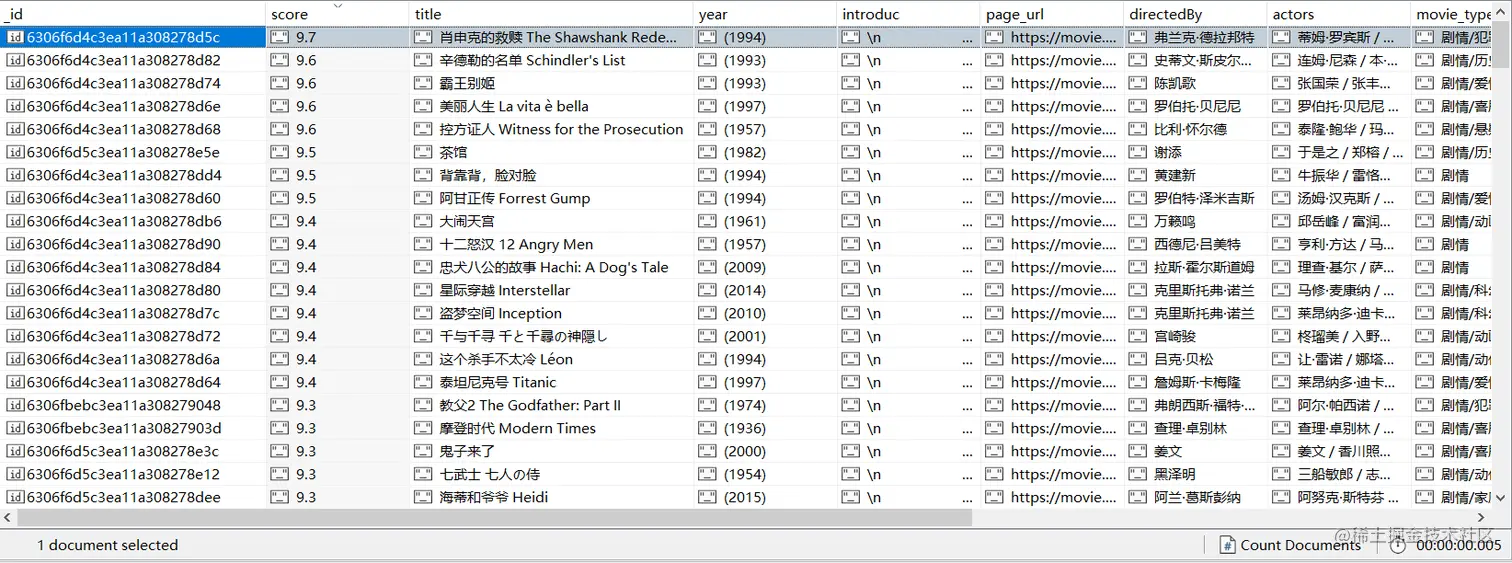Click the score column header

[337, 14]
